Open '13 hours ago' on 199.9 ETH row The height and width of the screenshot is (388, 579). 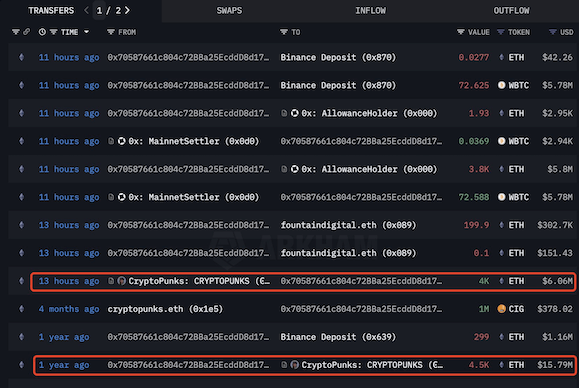(69, 225)
